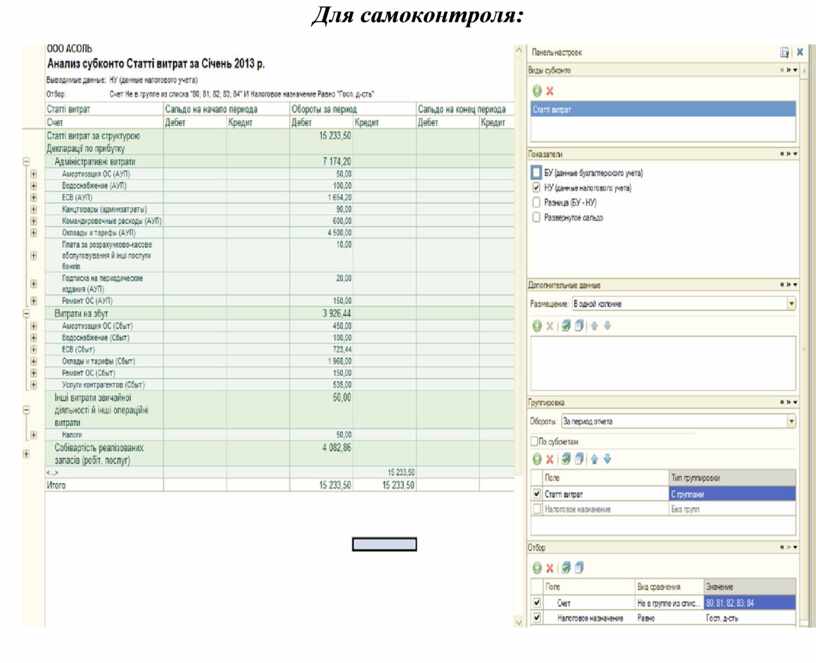Uncheck Налоговое назначение filter row in Отбор
Viewport: 816px width, 663px height.
[x=537, y=618]
